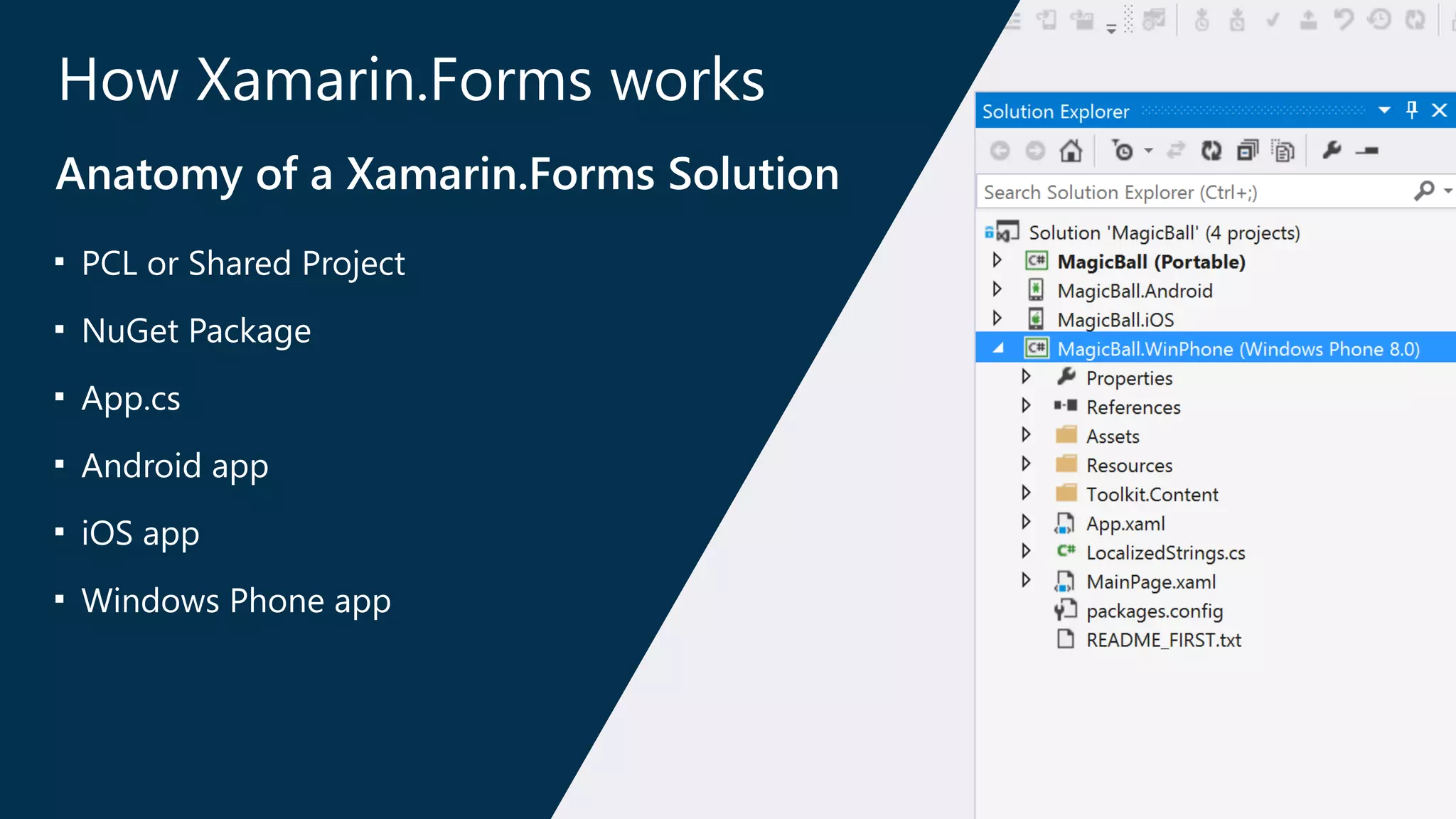Open dropdown arrow next to Pending Changes Filter
1456x819 pixels.
point(1148,151)
